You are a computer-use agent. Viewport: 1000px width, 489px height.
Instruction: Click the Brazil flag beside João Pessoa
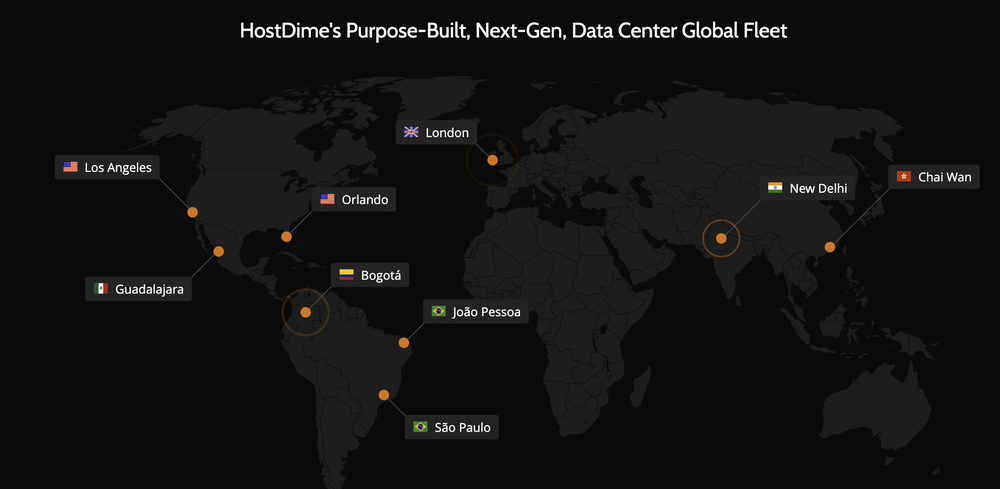click(438, 311)
